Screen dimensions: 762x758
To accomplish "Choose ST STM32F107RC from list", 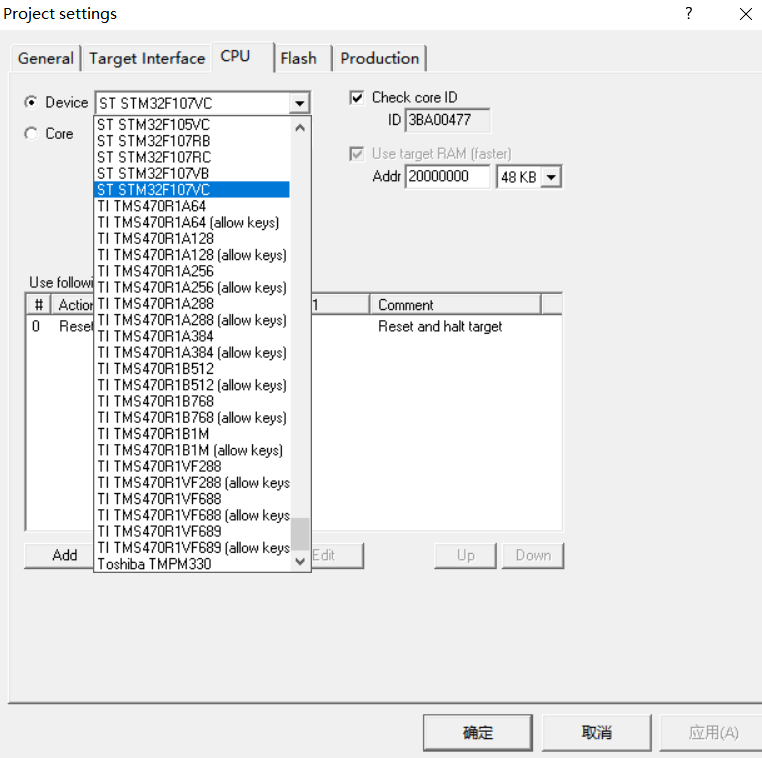I will 192,157.
